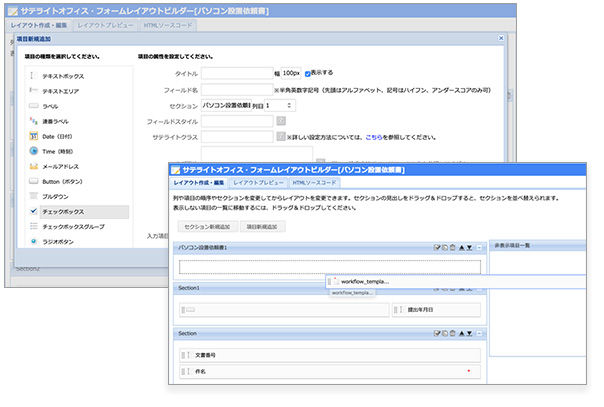Image resolution: width=604 pixels, height=407 pixels.
Task: Focus the フィールド名 input field
Action: pyautogui.click(x=237, y=90)
